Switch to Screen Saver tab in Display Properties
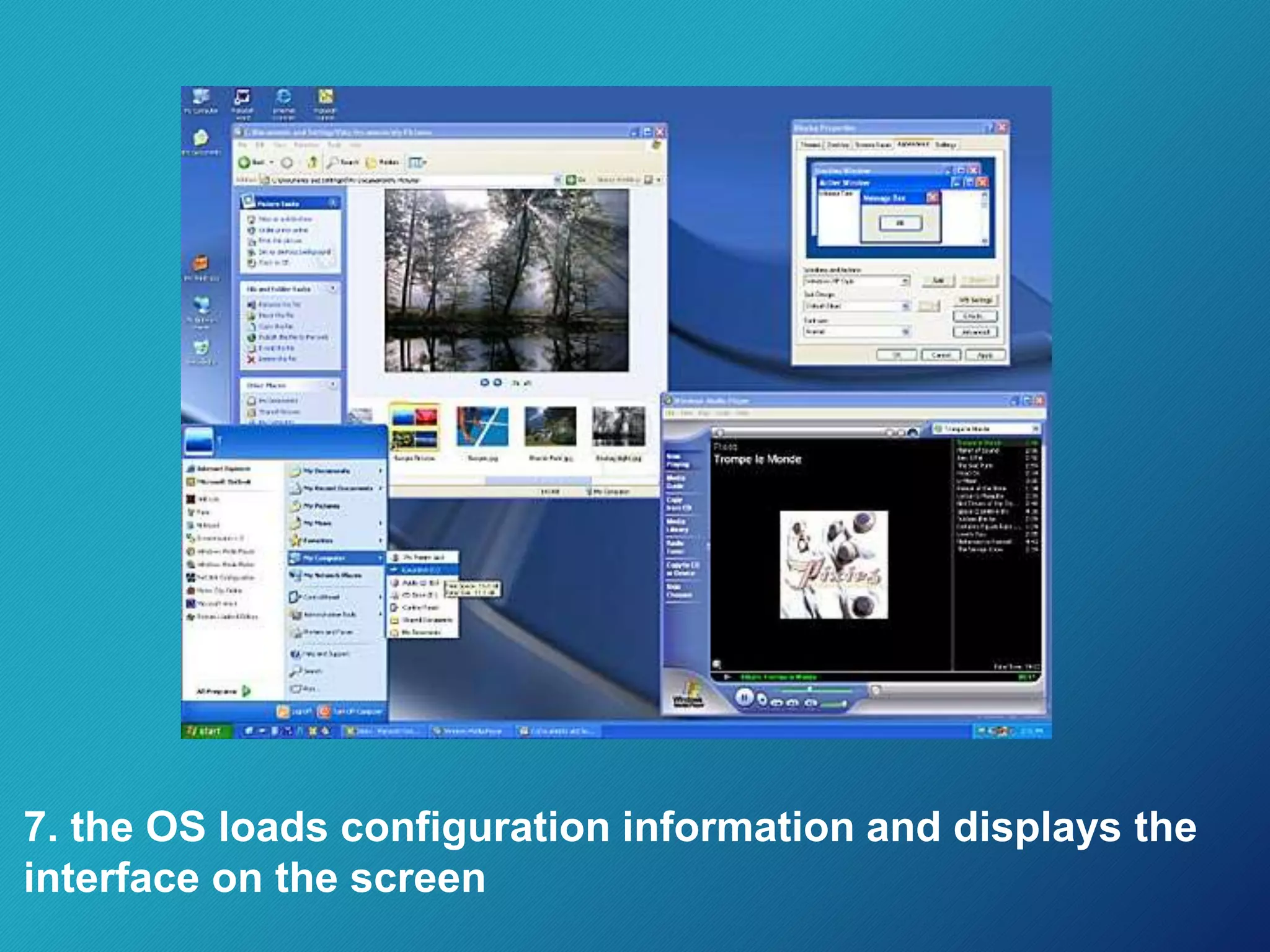The width and height of the screenshot is (1270, 952). pyautogui.click(x=873, y=144)
